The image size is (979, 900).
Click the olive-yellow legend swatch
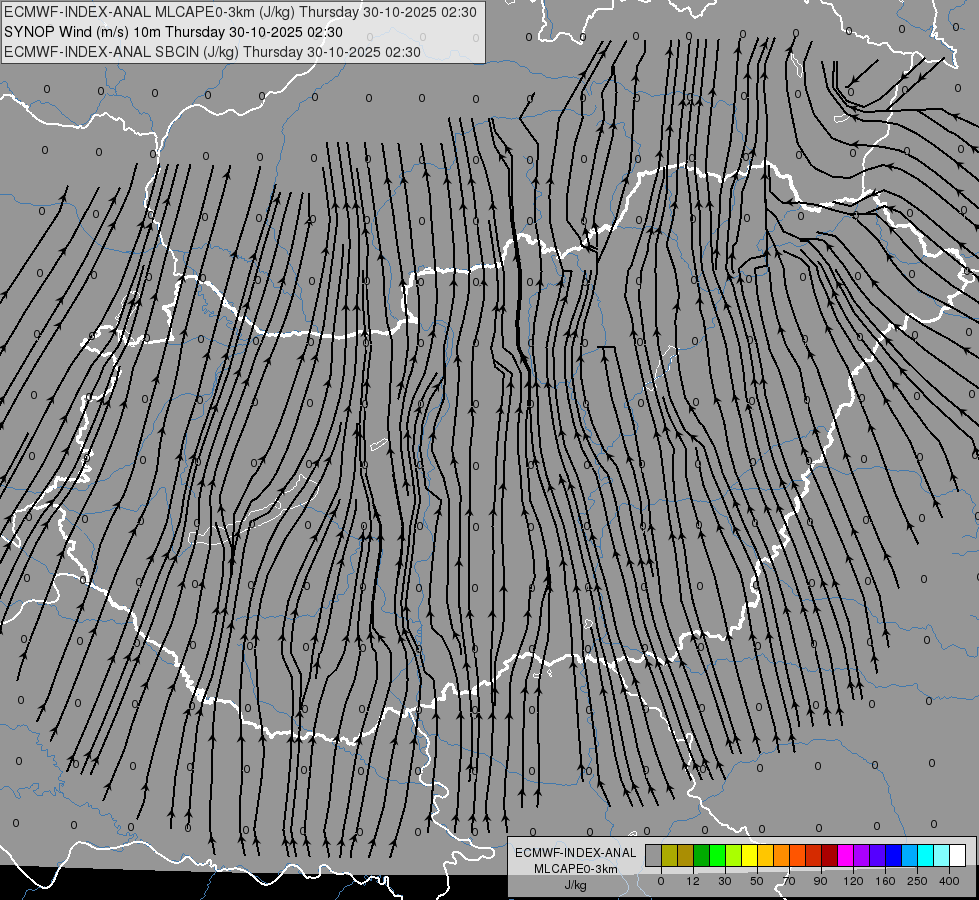[x=669, y=855]
